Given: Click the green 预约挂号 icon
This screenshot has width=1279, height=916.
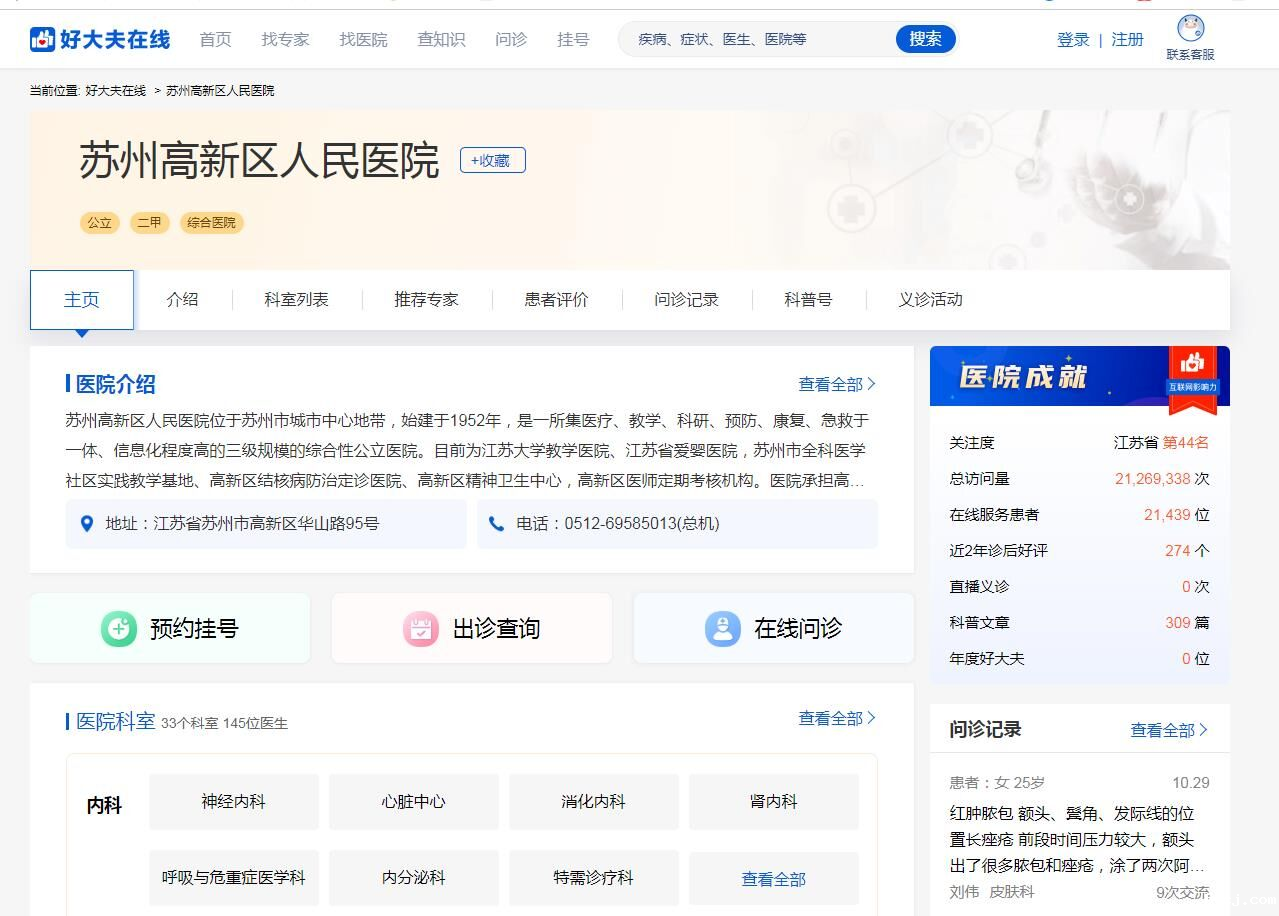Looking at the screenshot, I should pyautogui.click(x=119, y=628).
